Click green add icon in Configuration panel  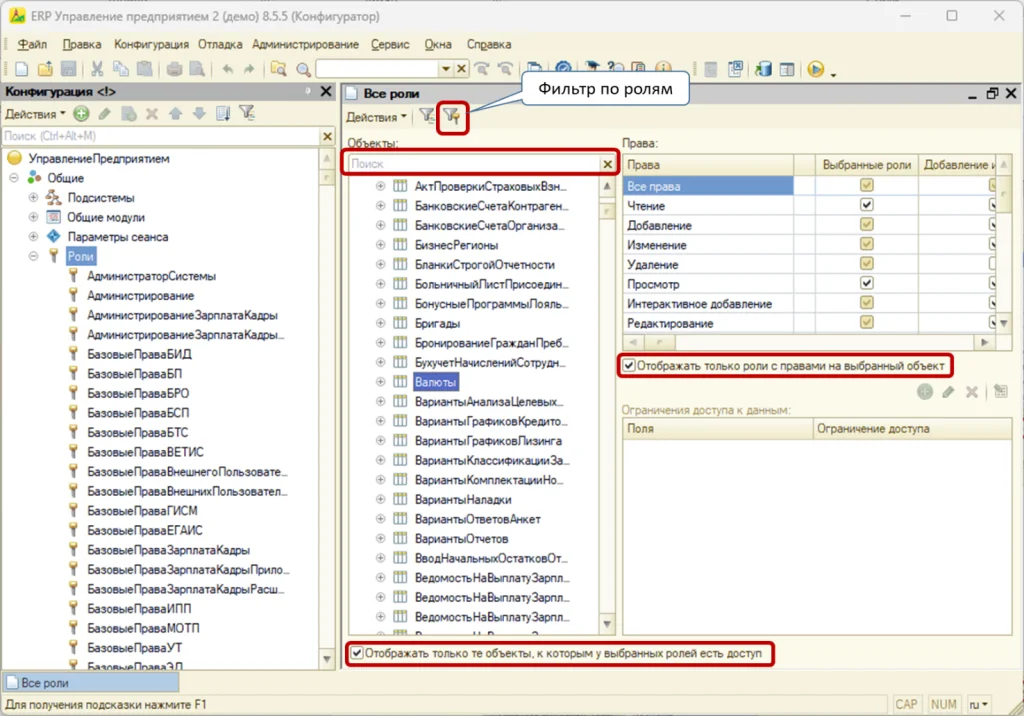pyautogui.click(x=81, y=114)
